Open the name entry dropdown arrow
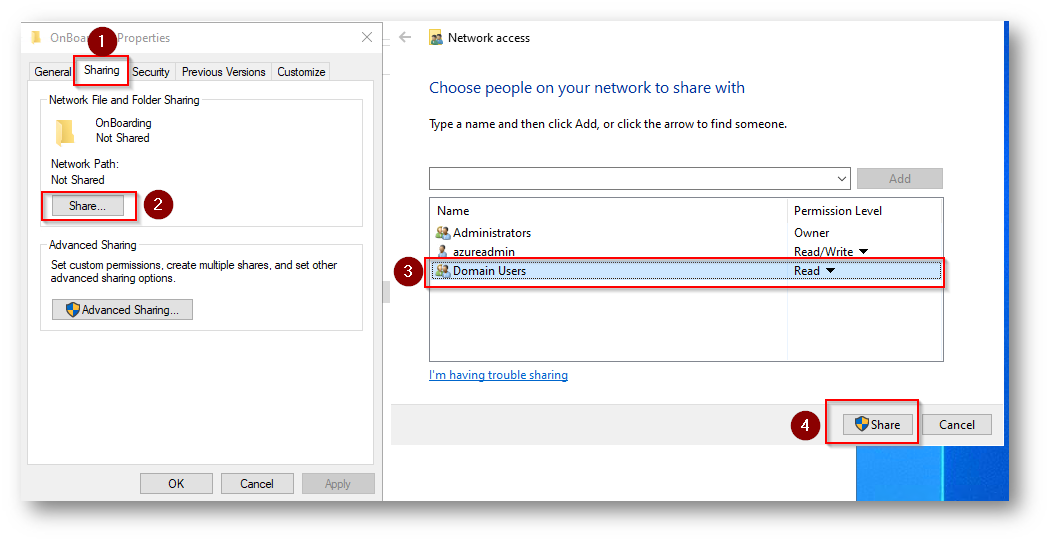 [840, 179]
